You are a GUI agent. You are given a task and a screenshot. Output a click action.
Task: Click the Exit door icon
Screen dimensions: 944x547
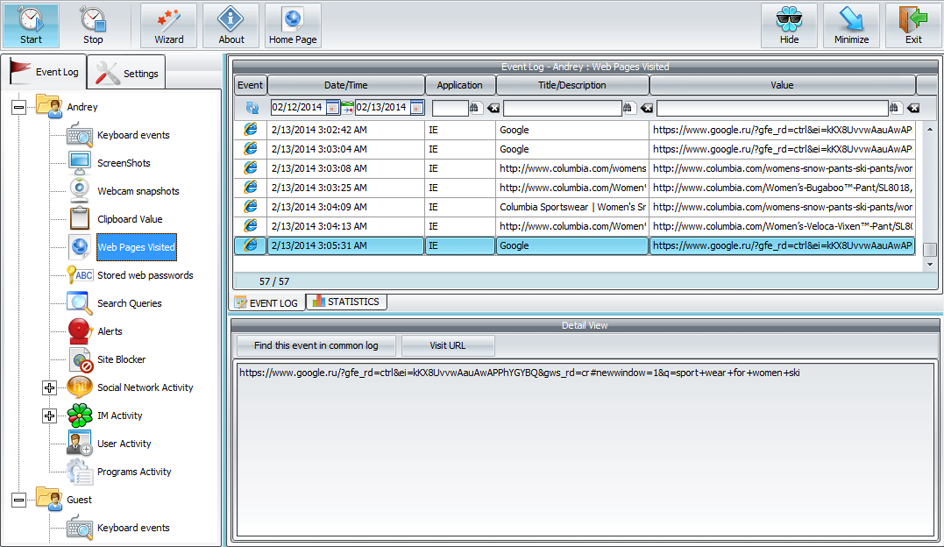[x=913, y=25]
